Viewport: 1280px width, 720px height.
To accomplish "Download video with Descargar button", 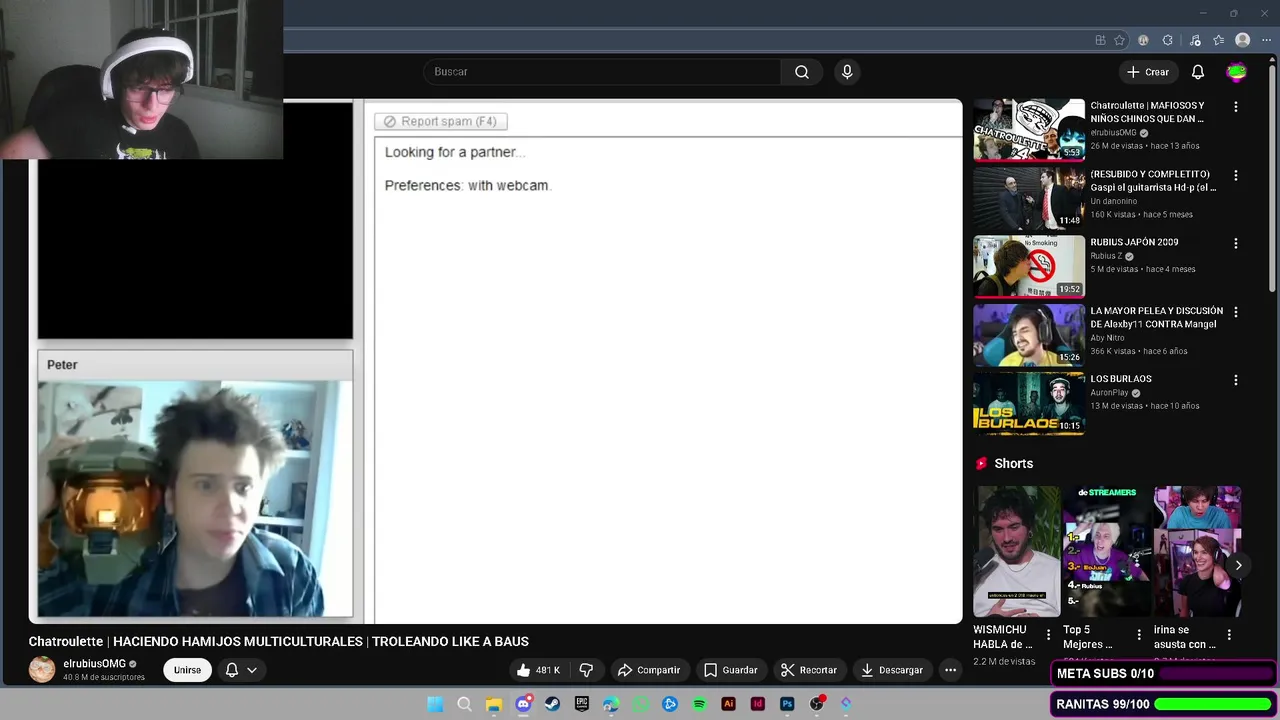I will click(x=892, y=670).
